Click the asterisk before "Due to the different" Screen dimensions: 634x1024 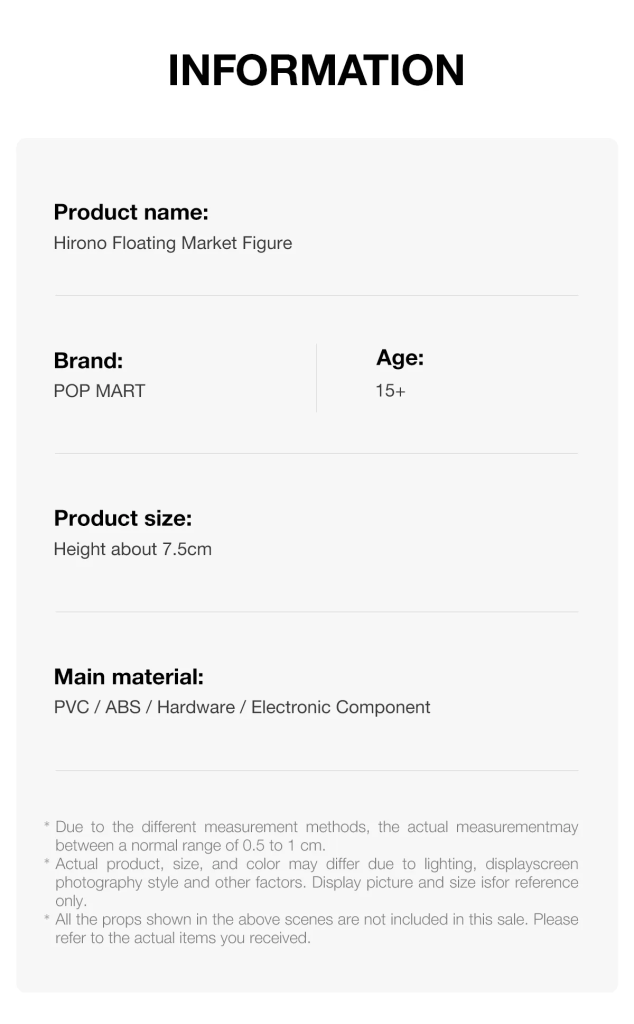(47, 825)
